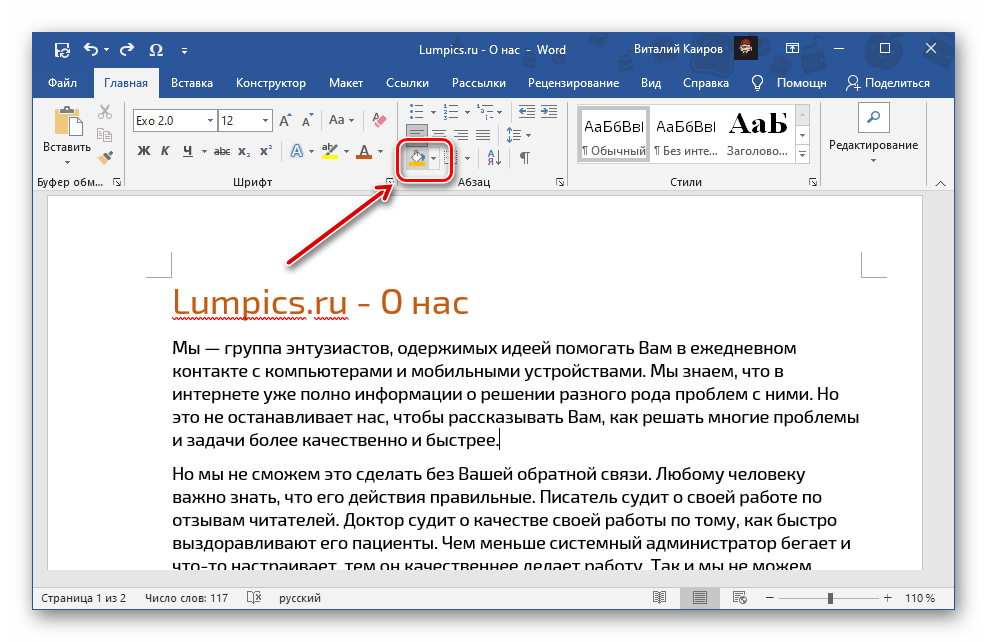The height and width of the screenshot is (642, 987).
Task: Open Change Case Aa dropdown
Action: click(341, 120)
